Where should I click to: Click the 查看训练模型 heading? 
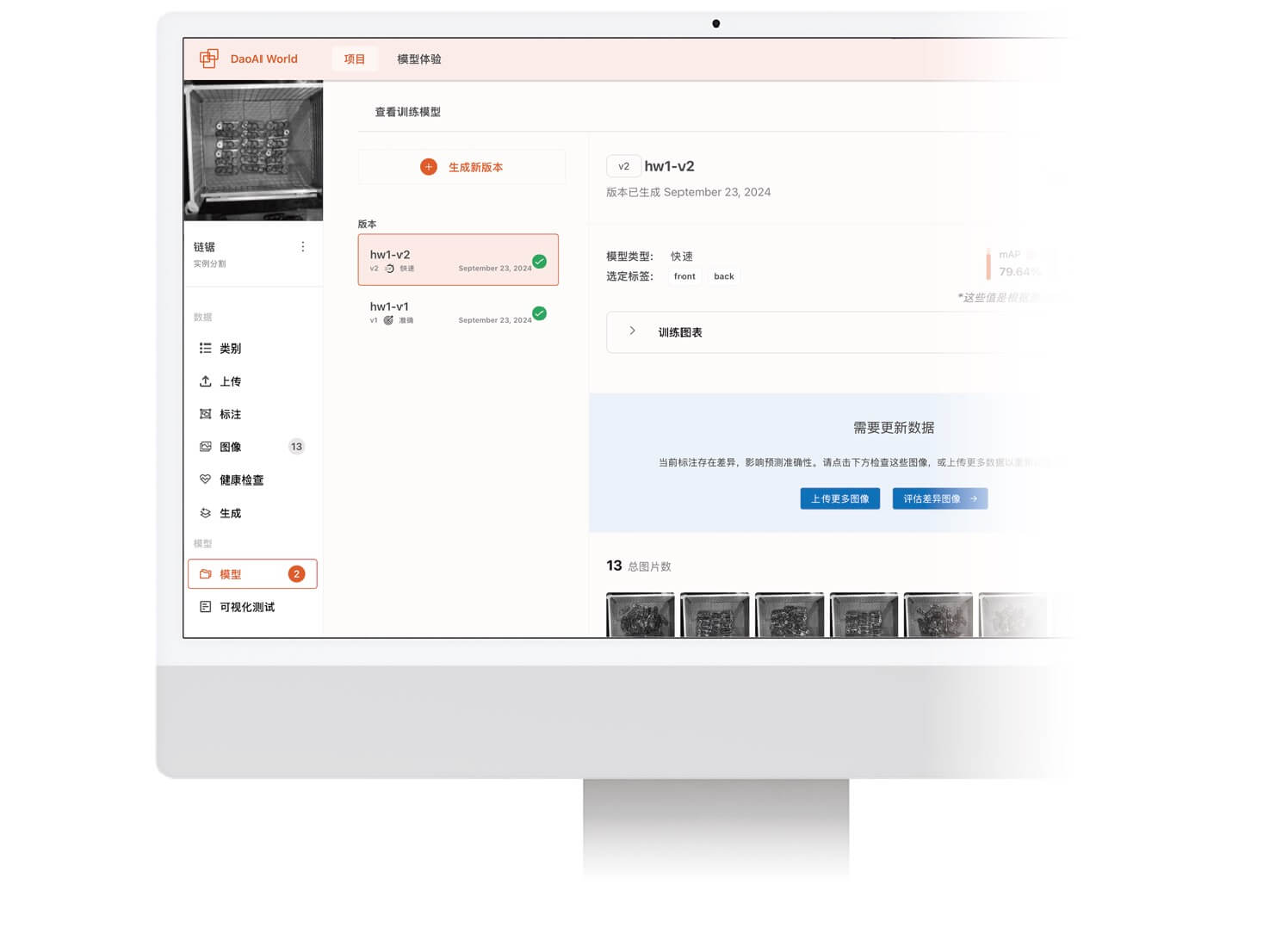click(408, 112)
